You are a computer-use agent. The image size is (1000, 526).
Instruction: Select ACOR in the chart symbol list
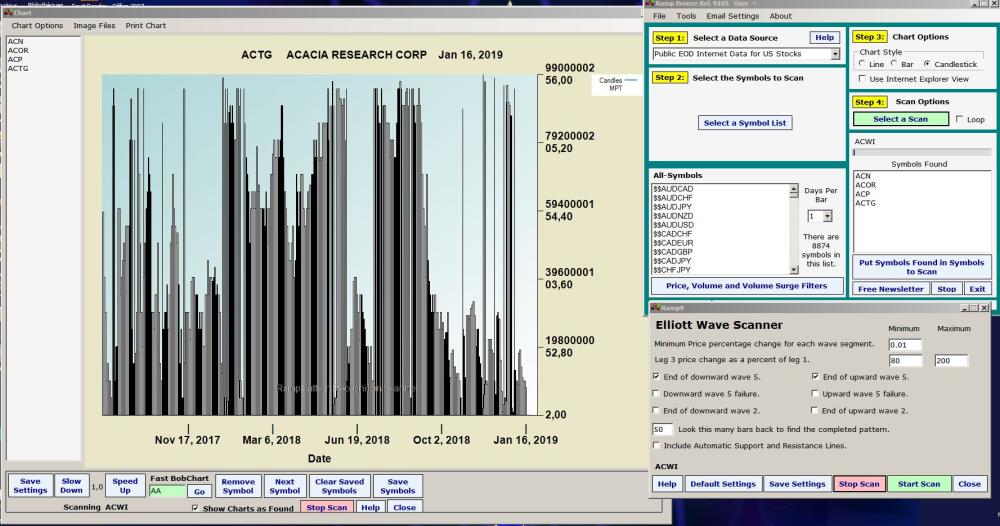click(x=18, y=50)
